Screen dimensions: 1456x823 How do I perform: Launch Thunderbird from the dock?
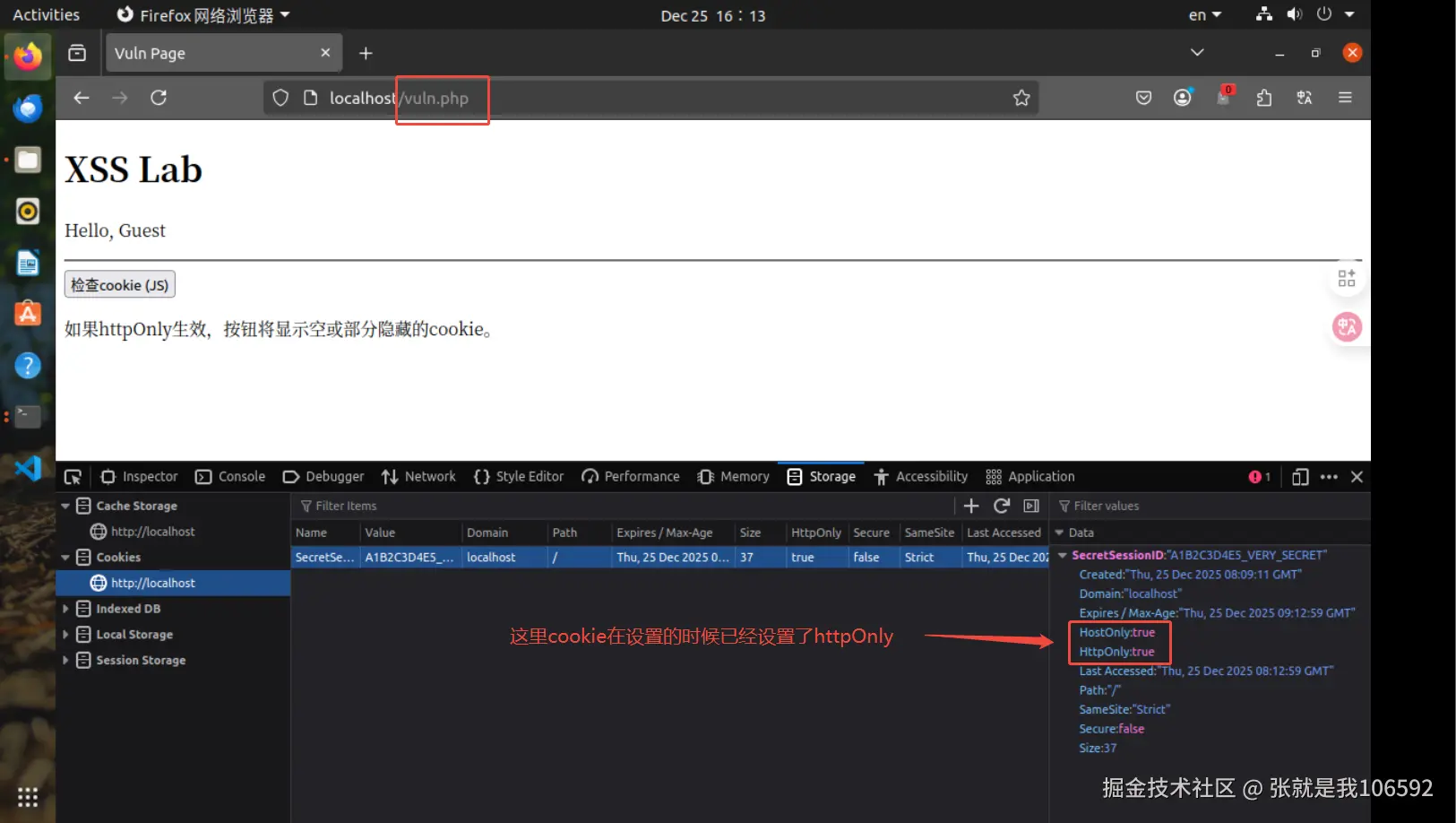(x=28, y=108)
